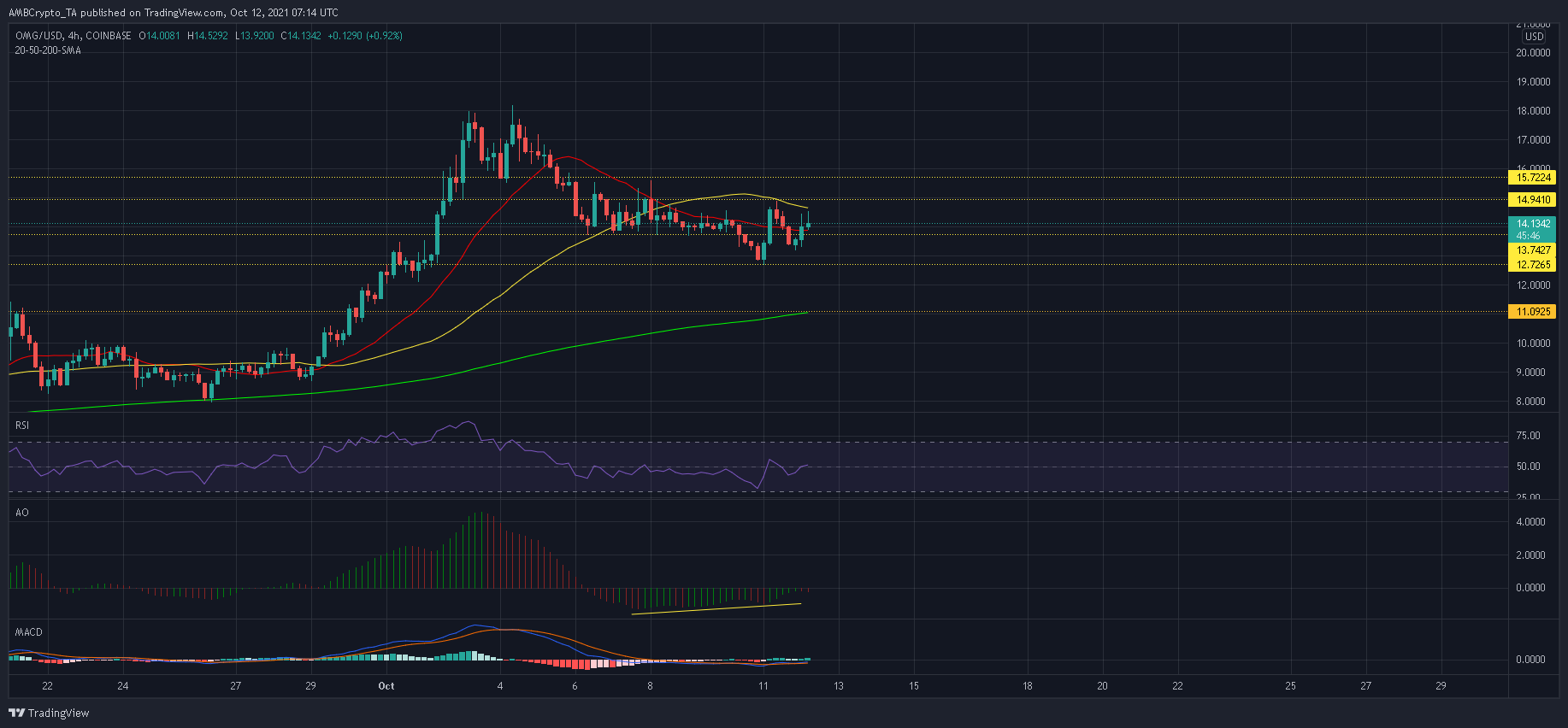
Task: Click the USD currency badge on price axis
Action: coord(1535,37)
